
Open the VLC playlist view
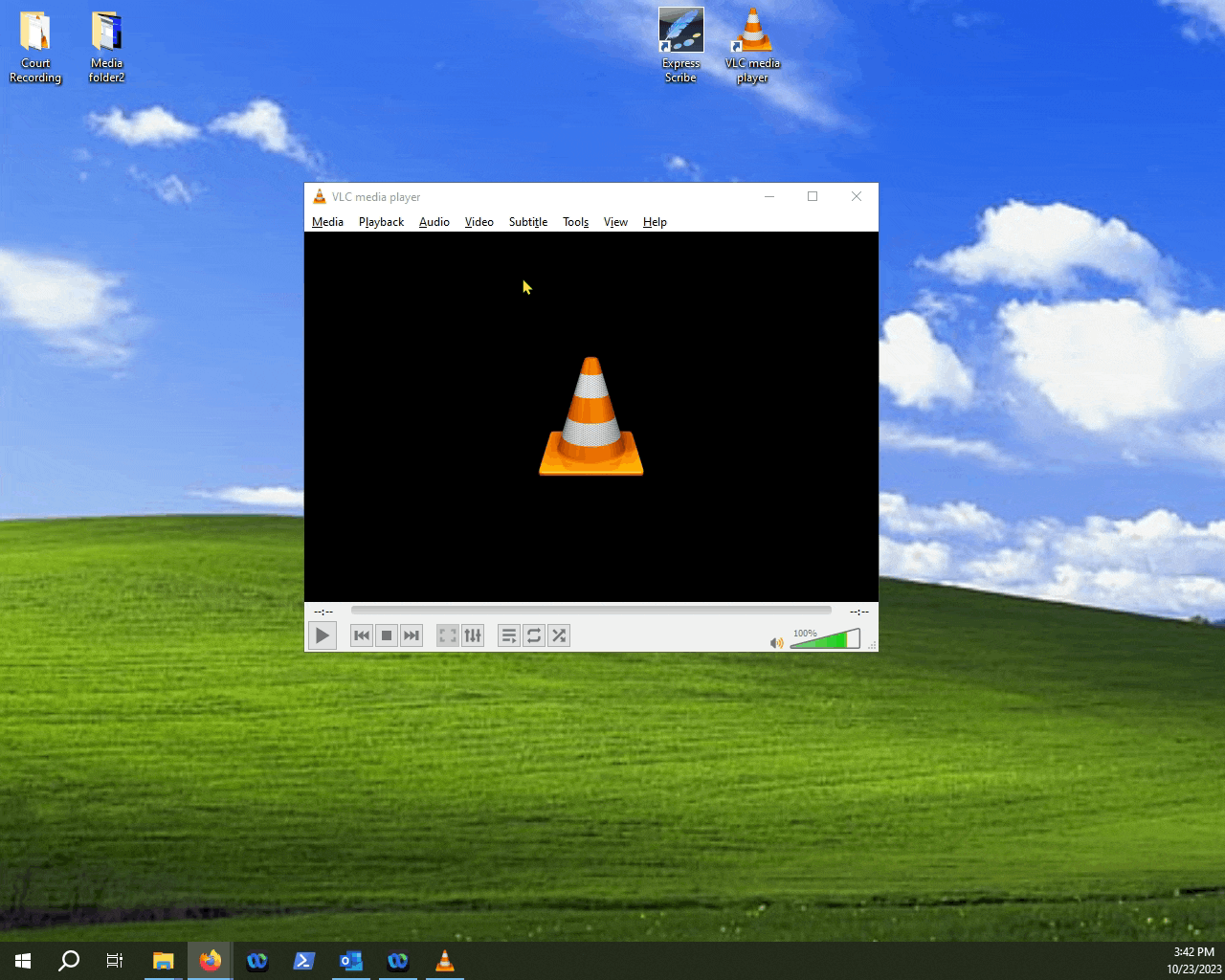click(x=508, y=635)
